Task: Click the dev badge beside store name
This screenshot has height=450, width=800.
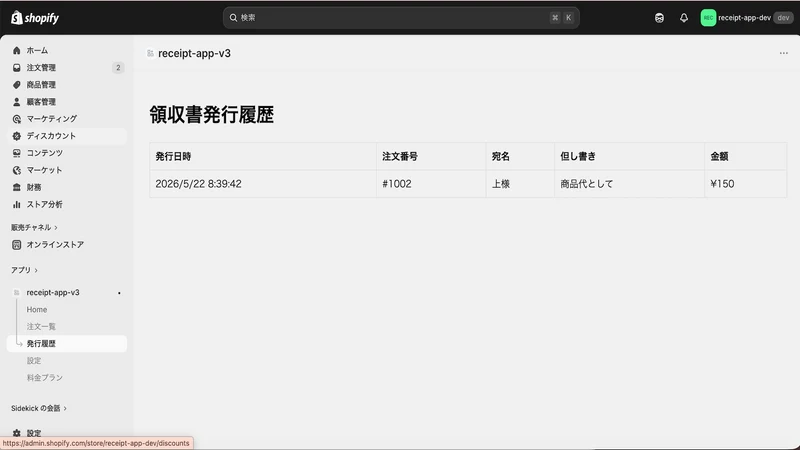Action: 783,18
